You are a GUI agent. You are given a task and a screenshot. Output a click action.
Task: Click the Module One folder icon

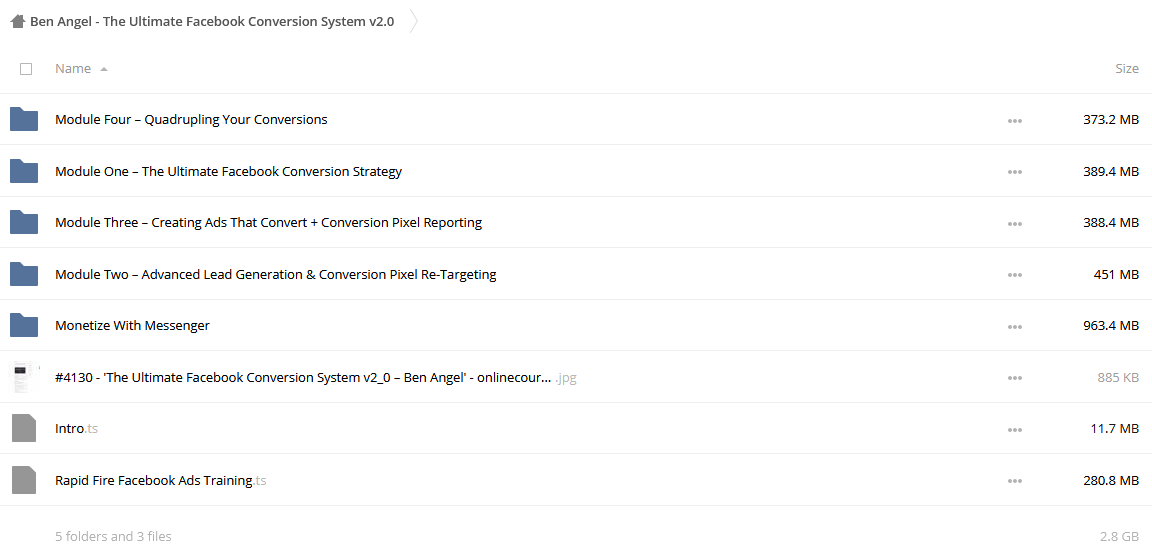pyautogui.click(x=24, y=170)
